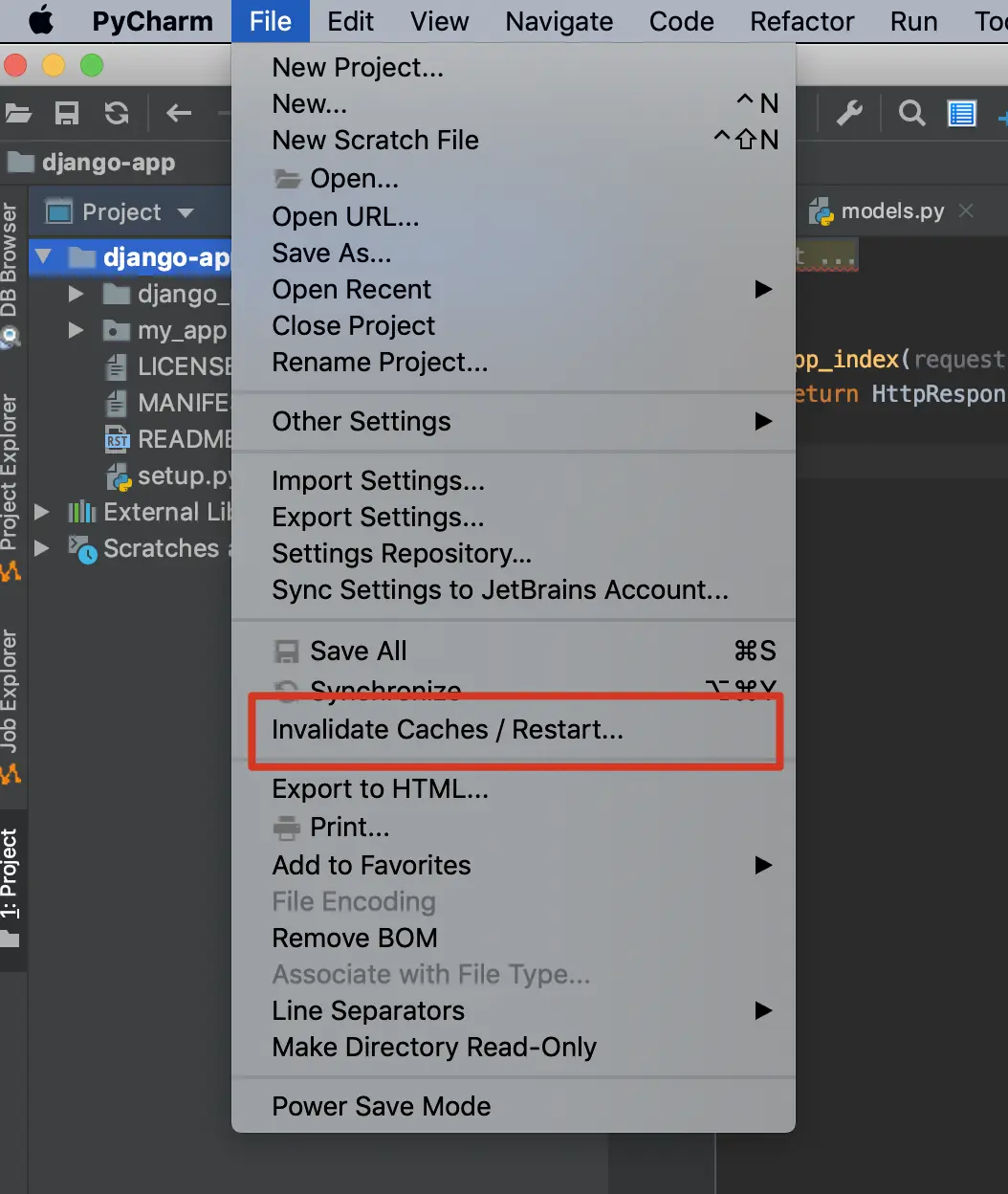Expand the my_app folder arrow
This screenshot has width=1008, height=1194.
click(77, 330)
